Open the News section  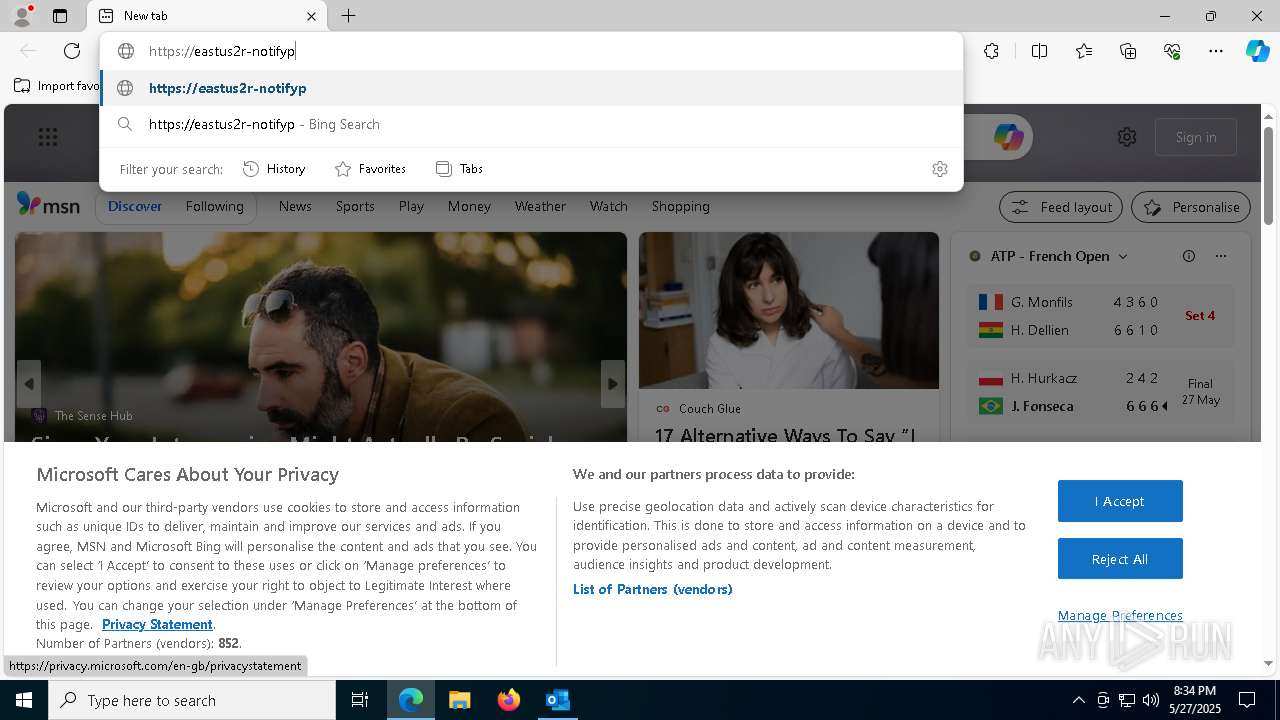(x=295, y=206)
